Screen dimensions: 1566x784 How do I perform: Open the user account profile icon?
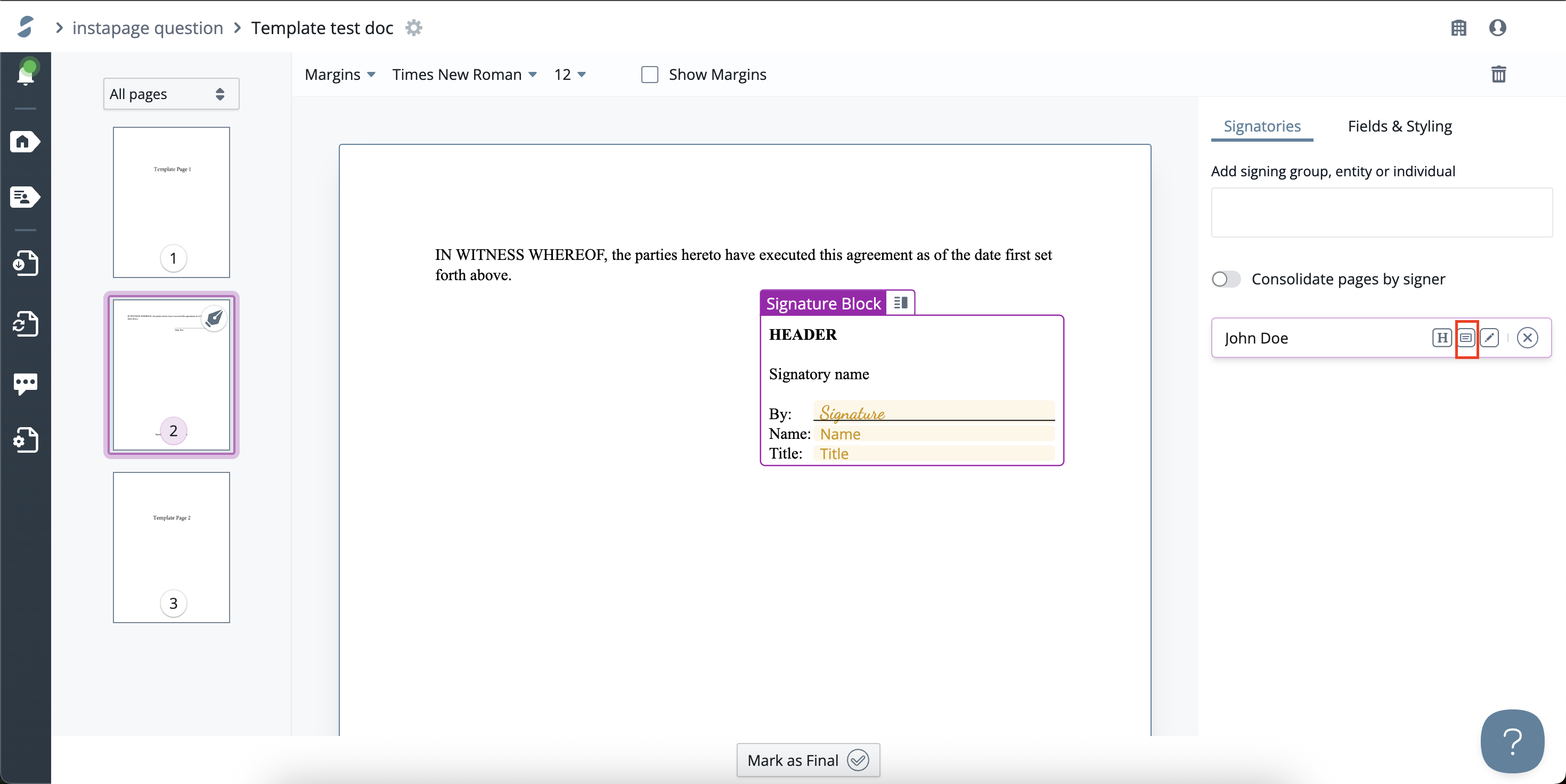coord(1497,28)
